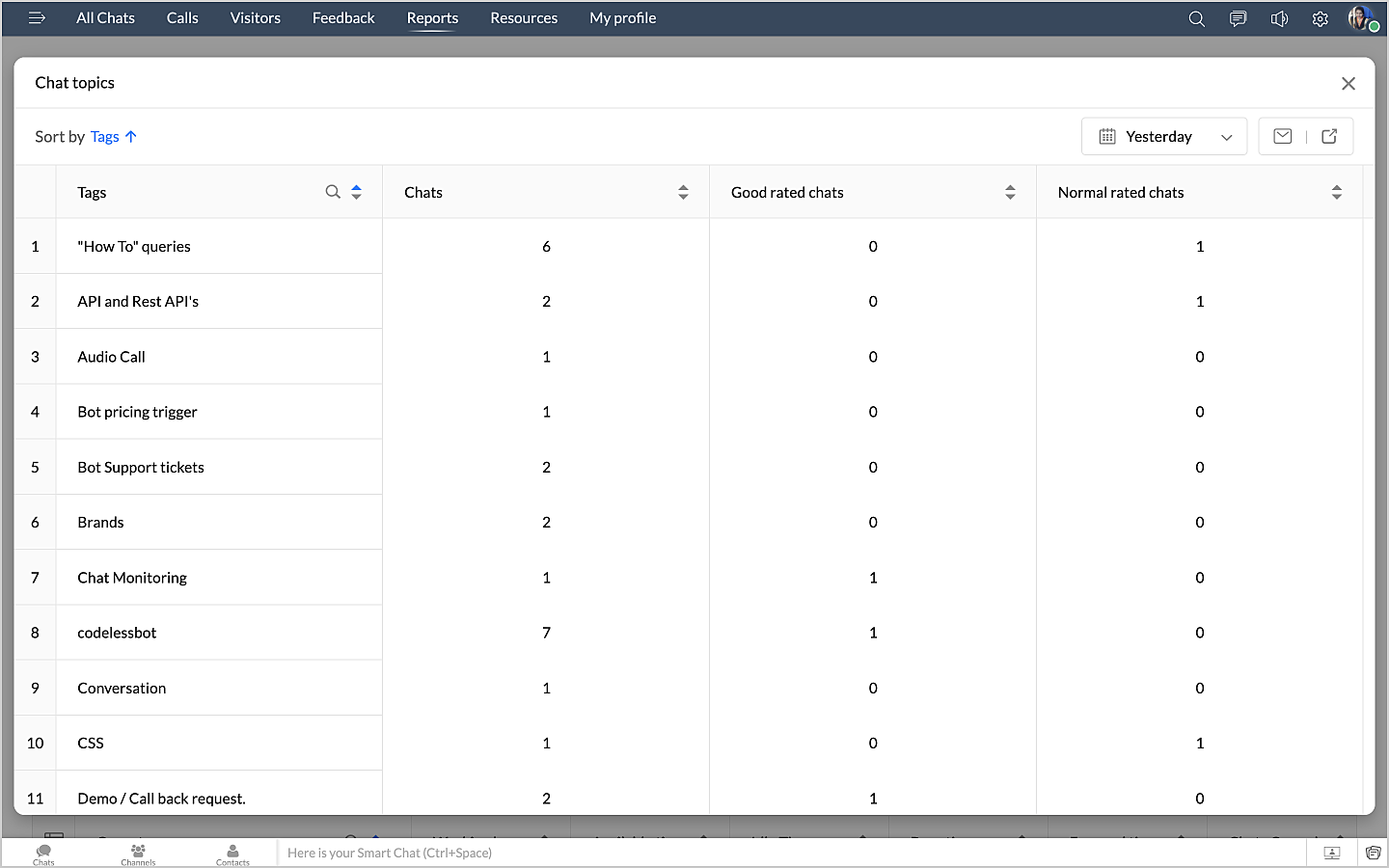Image resolution: width=1389 pixels, height=868 pixels.
Task: Select the Feedback tab
Action: click(343, 18)
